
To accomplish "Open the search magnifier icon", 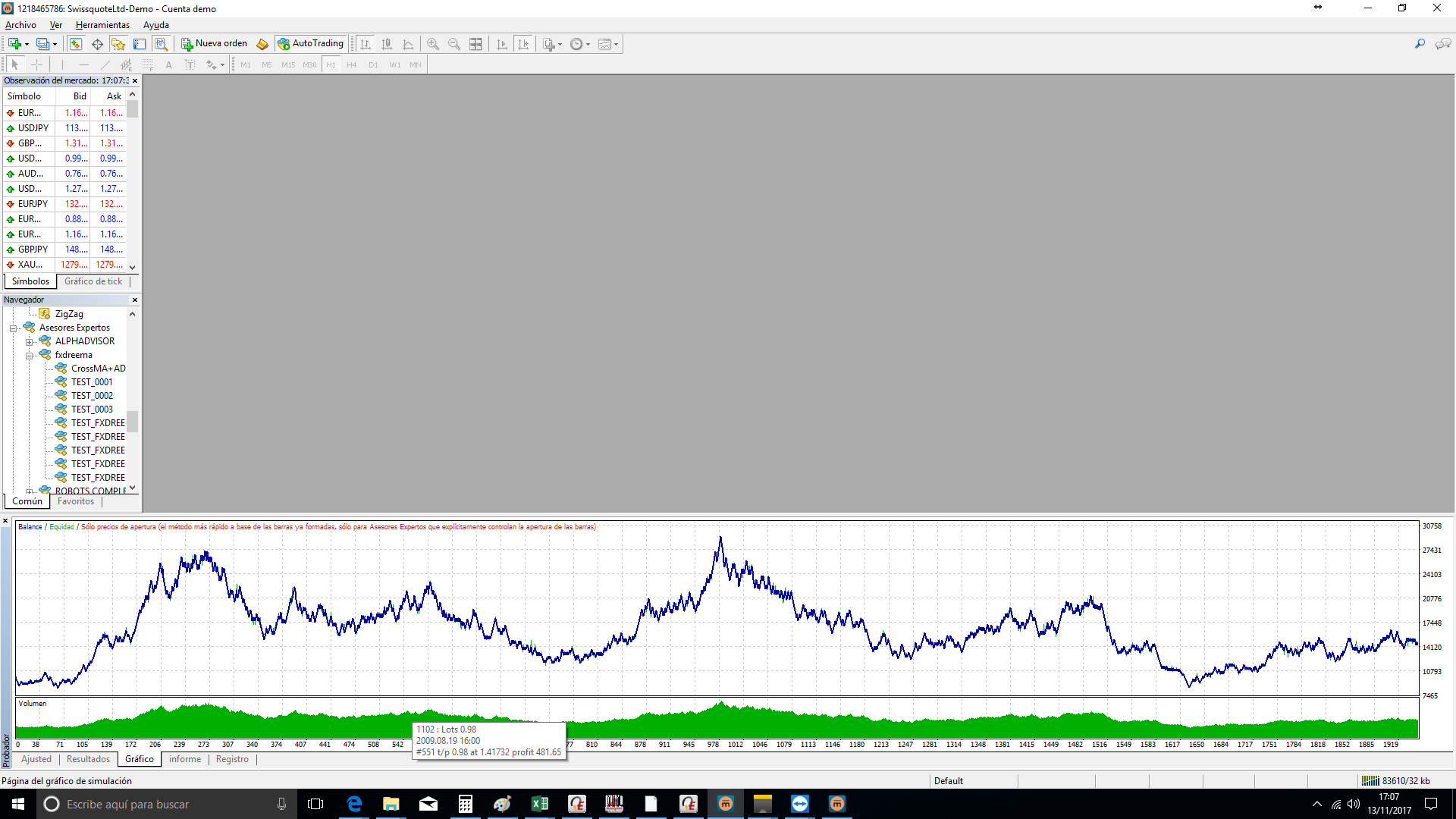I will pos(1420,44).
